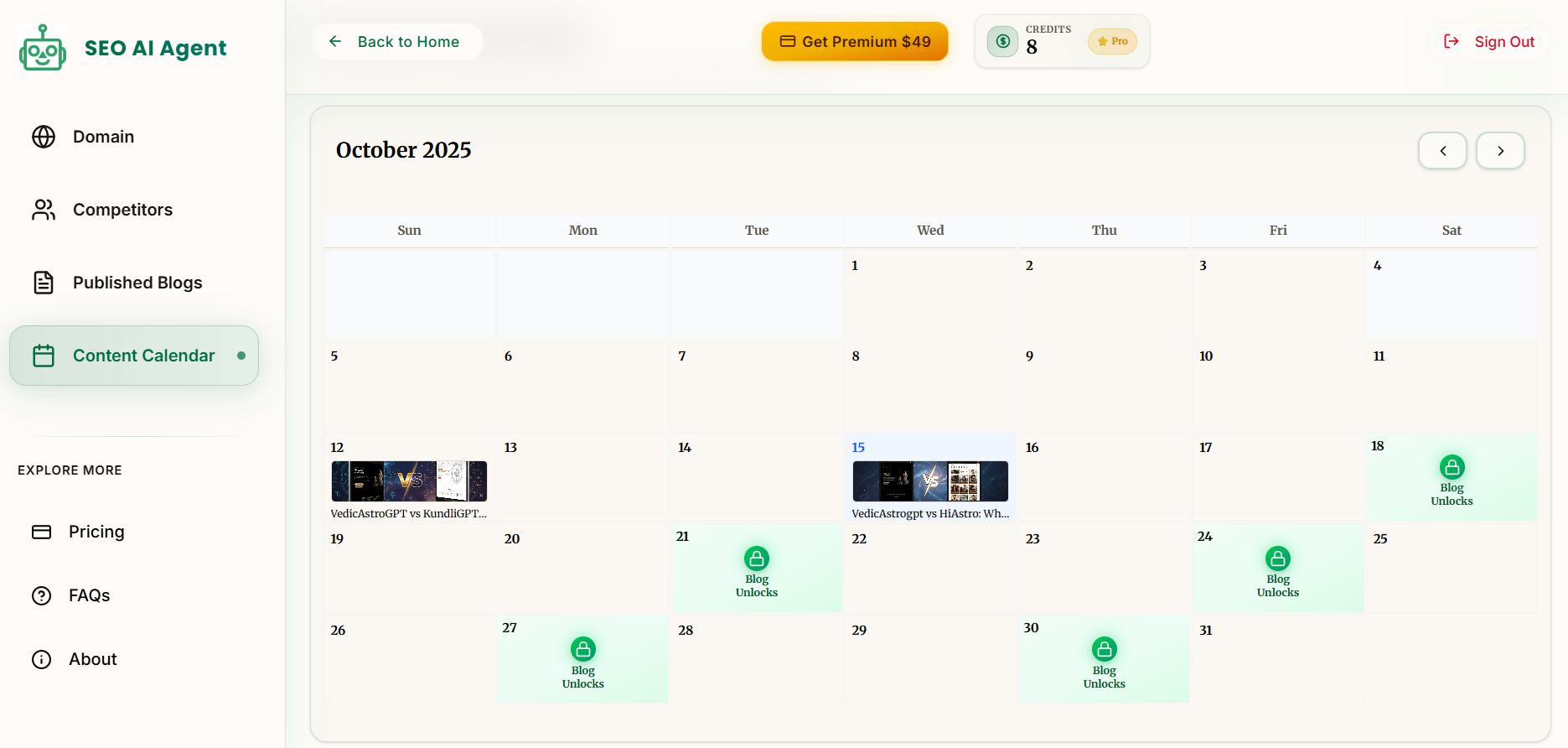The width and height of the screenshot is (1568, 748).
Task: Select Content Calendar in sidebar
Action: [x=134, y=356]
